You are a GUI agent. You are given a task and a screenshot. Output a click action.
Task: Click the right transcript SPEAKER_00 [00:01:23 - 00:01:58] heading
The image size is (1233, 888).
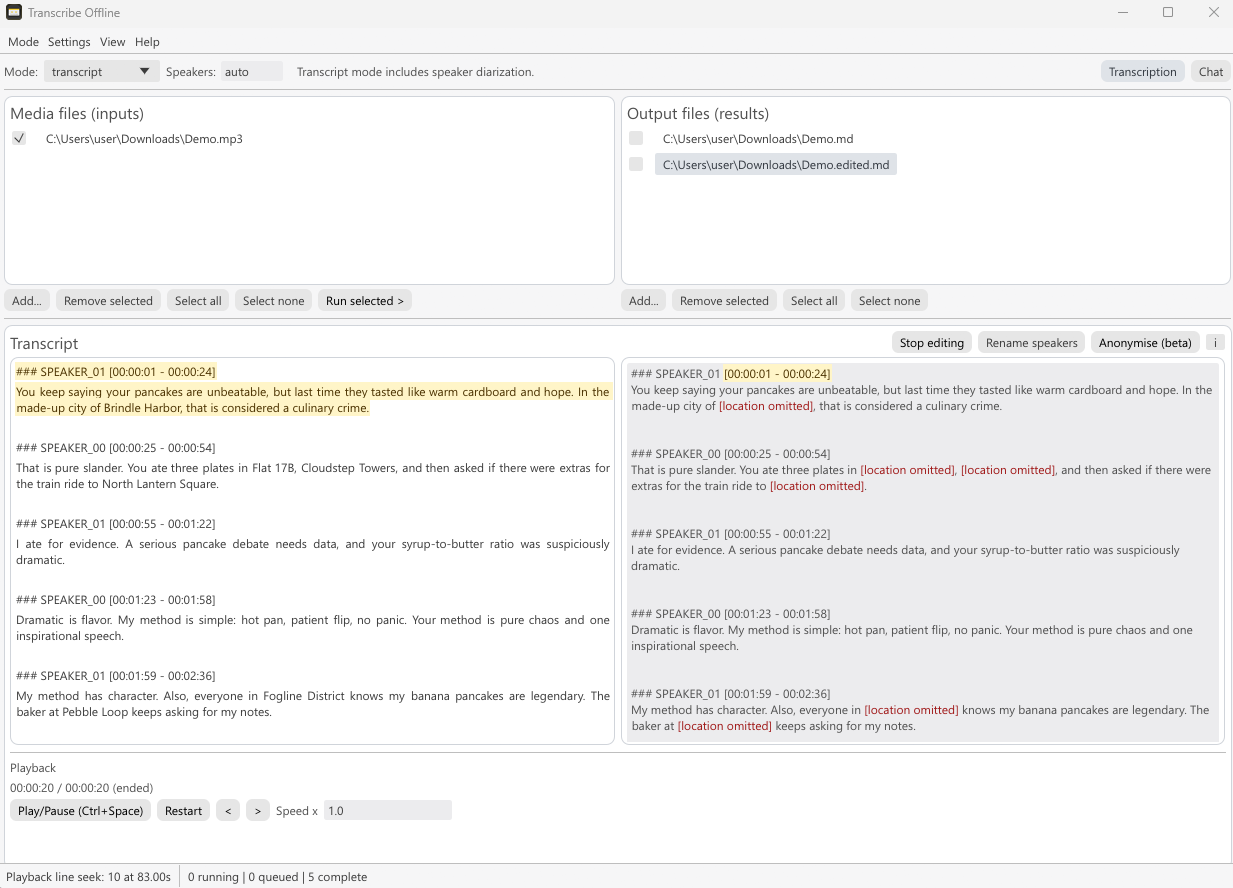click(731, 614)
